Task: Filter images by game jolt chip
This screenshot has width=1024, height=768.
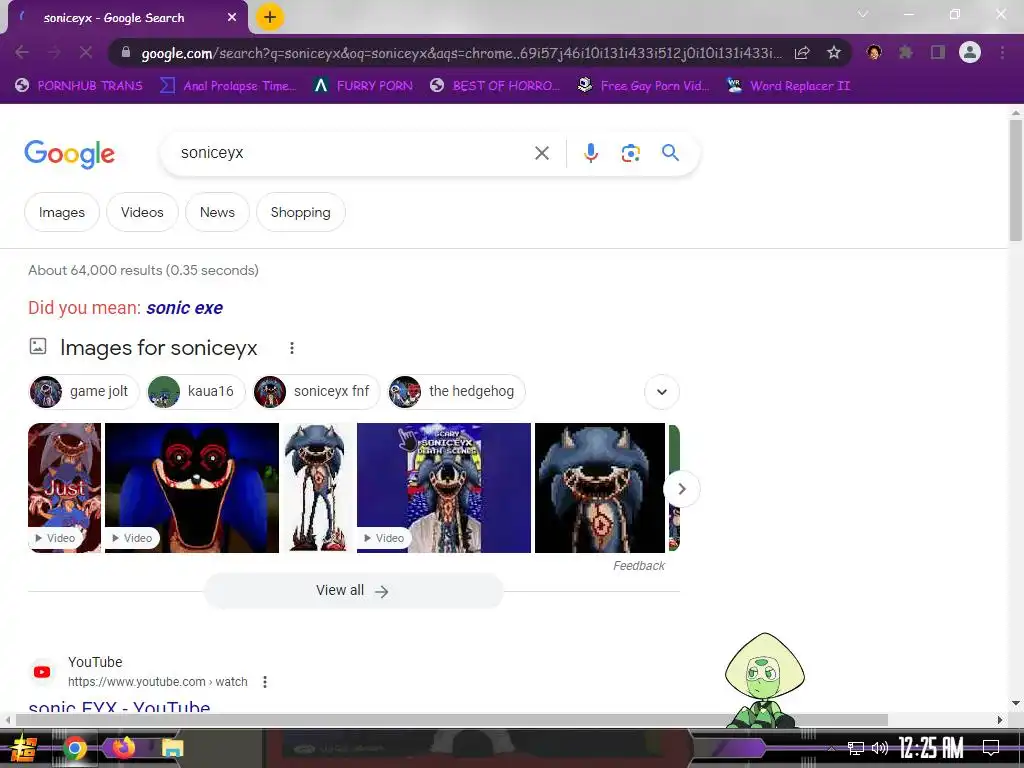Action: pos(84,392)
